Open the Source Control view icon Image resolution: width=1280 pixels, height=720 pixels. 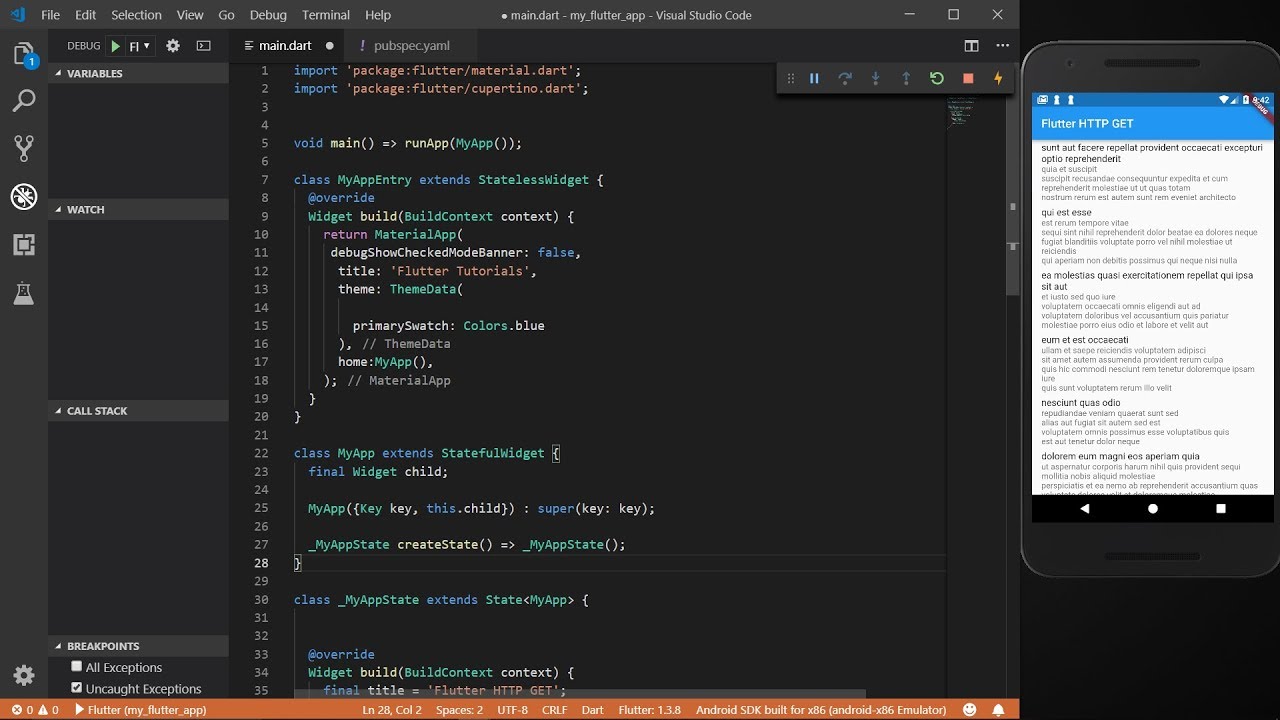24,149
